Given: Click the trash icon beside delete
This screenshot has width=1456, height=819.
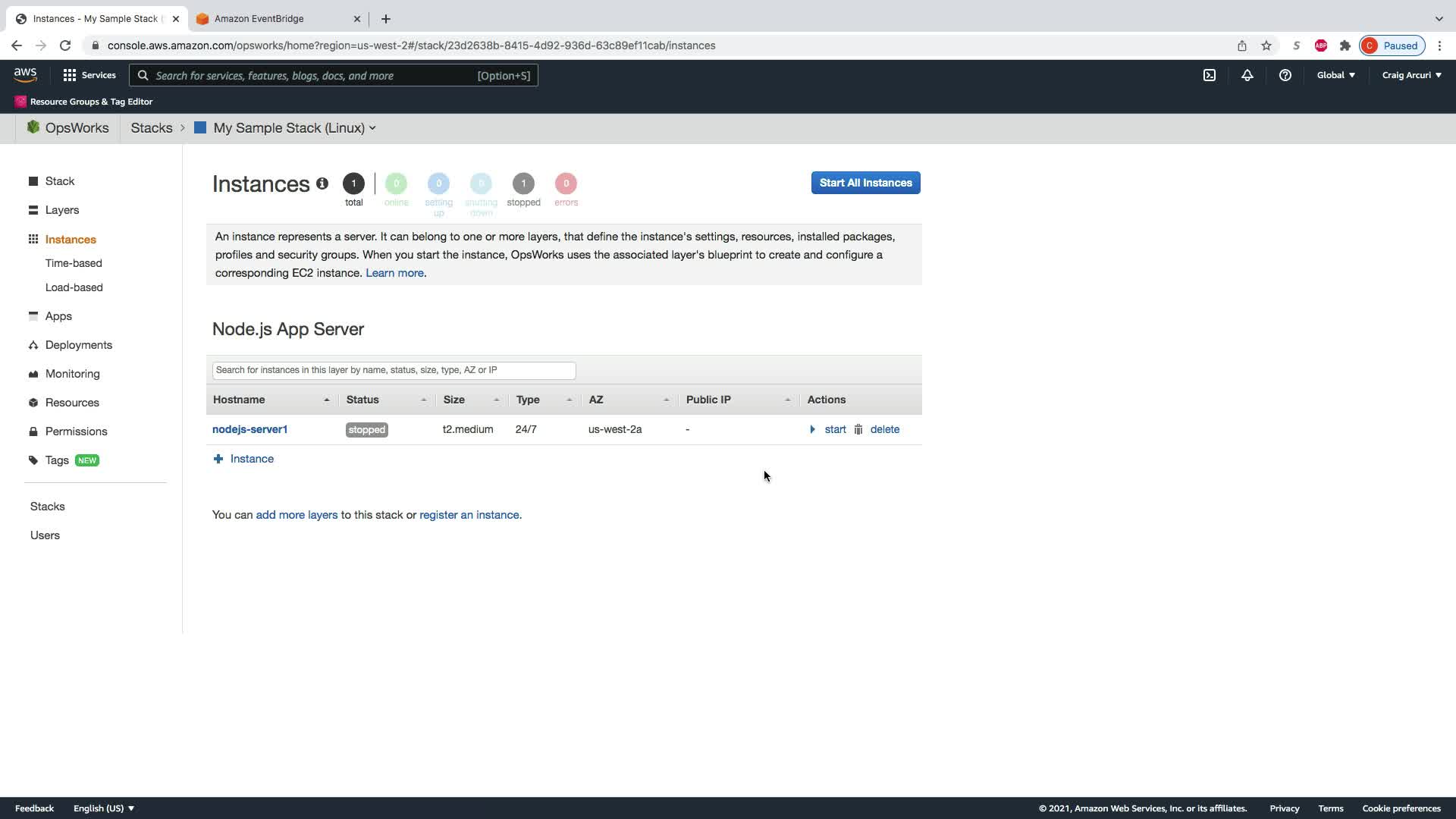Looking at the screenshot, I should click(x=858, y=429).
